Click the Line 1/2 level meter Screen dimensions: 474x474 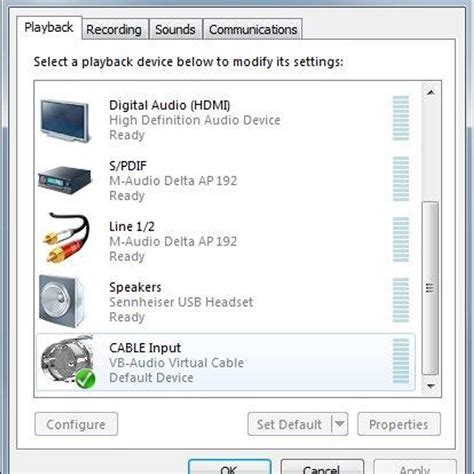point(401,240)
